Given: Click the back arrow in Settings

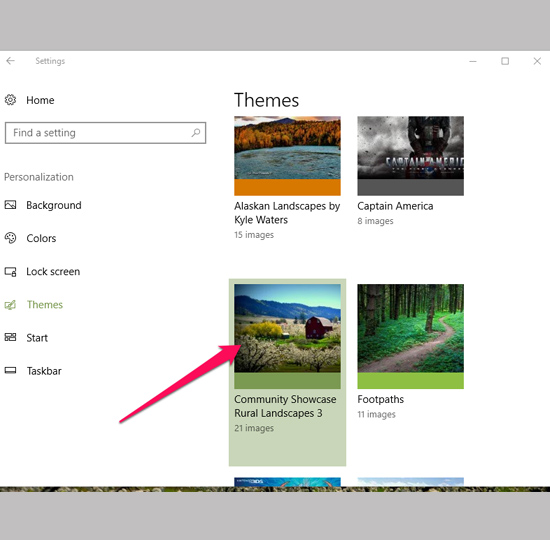Looking at the screenshot, I should click(x=11, y=61).
